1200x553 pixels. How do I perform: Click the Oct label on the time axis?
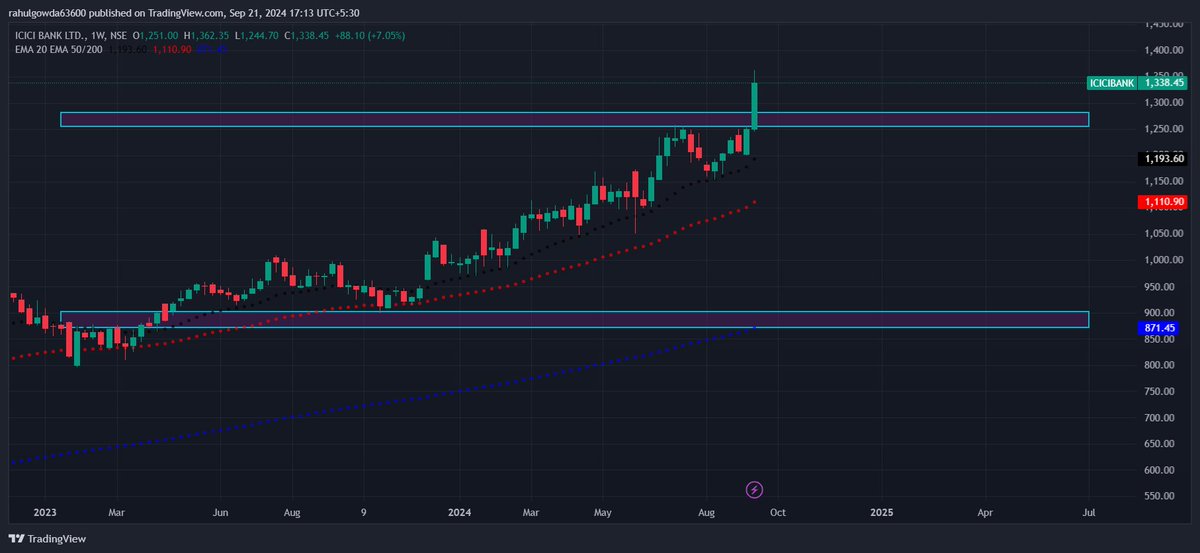(x=777, y=512)
